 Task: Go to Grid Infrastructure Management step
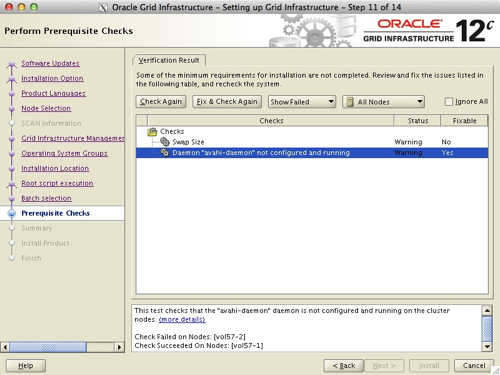coord(73,138)
